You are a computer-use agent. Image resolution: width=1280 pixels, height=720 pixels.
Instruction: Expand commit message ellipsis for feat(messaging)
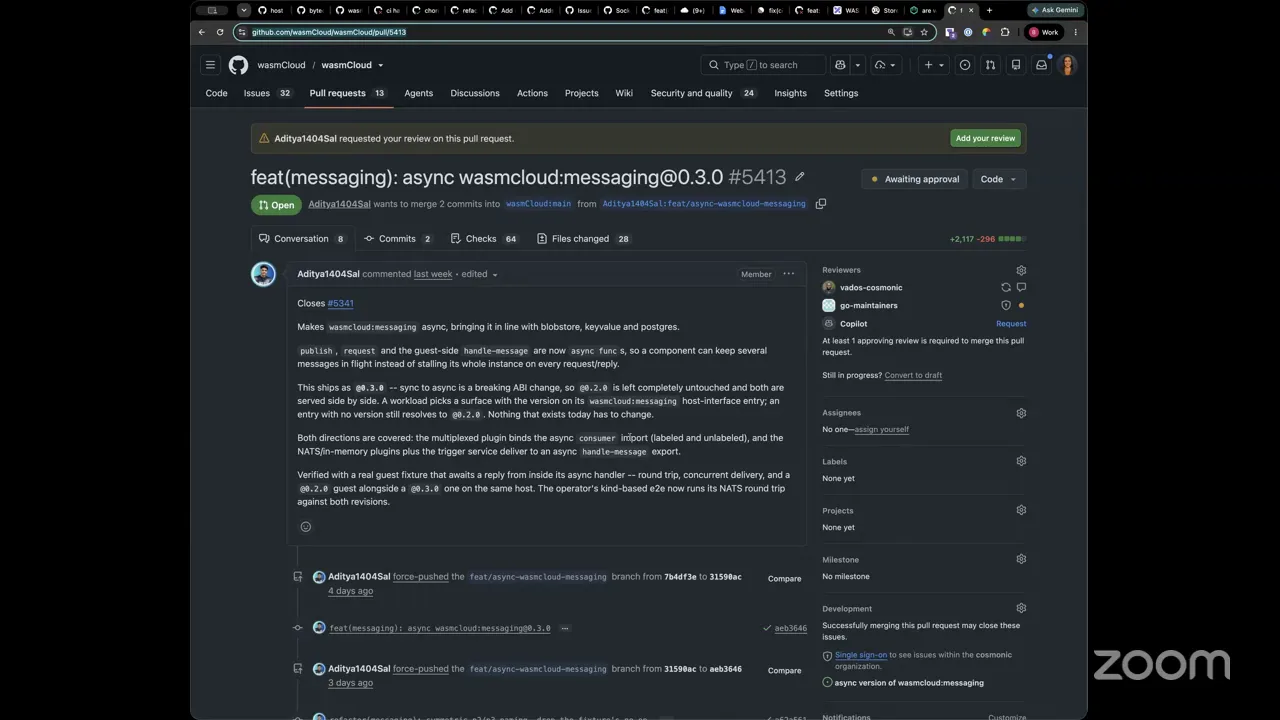coord(565,629)
